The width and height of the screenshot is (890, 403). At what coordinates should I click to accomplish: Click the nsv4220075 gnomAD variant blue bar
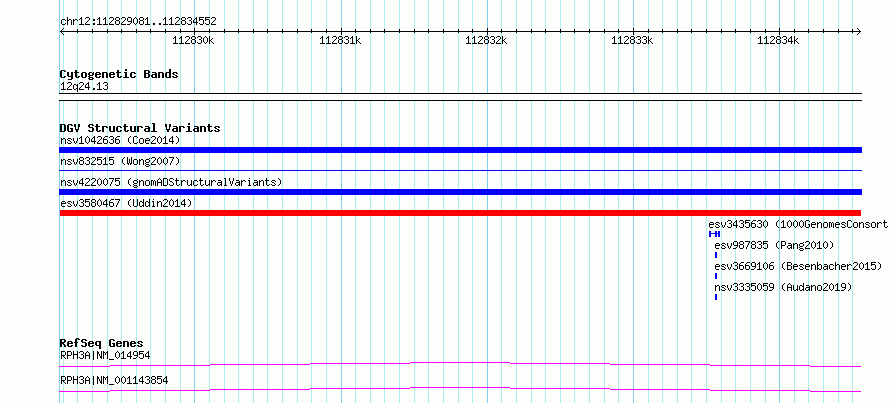[460, 192]
